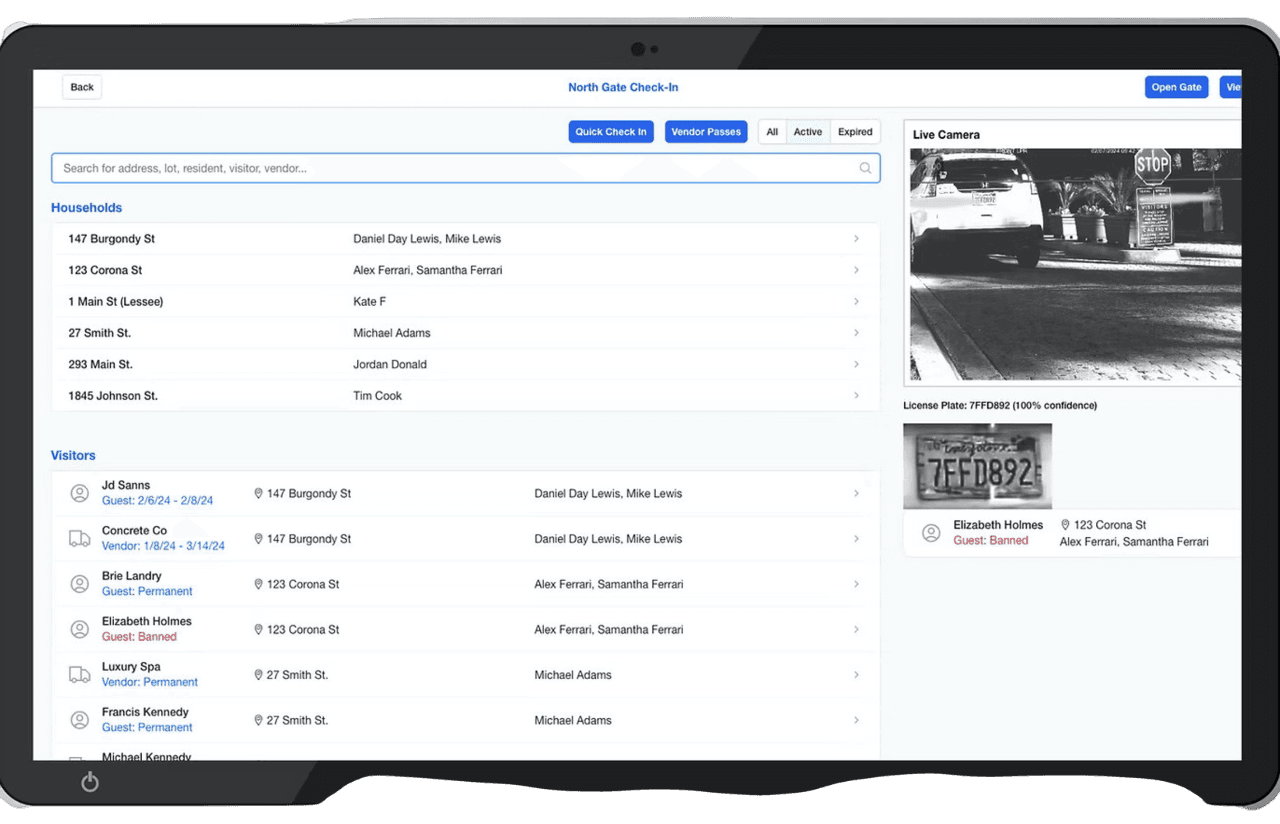Click the Visitors section heading

tap(73, 455)
